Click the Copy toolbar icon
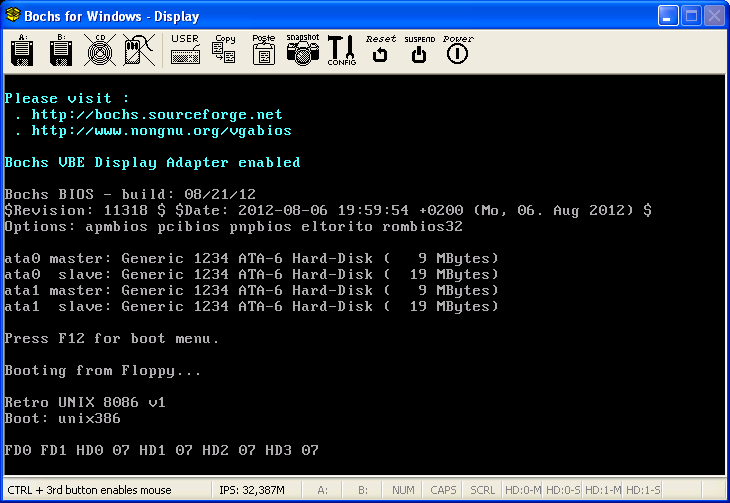 (x=224, y=49)
